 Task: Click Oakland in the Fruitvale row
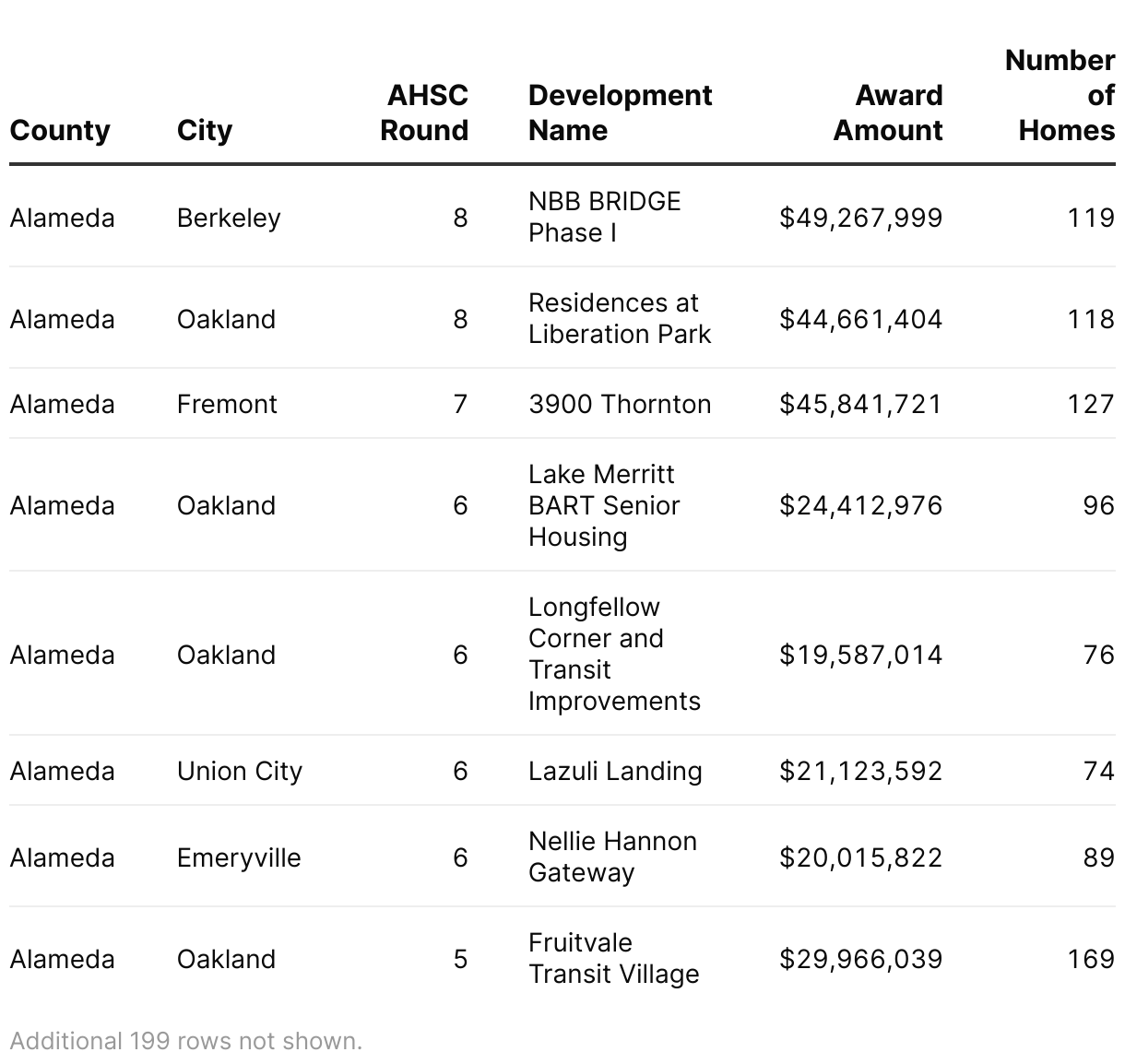pyautogui.click(x=226, y=959)
